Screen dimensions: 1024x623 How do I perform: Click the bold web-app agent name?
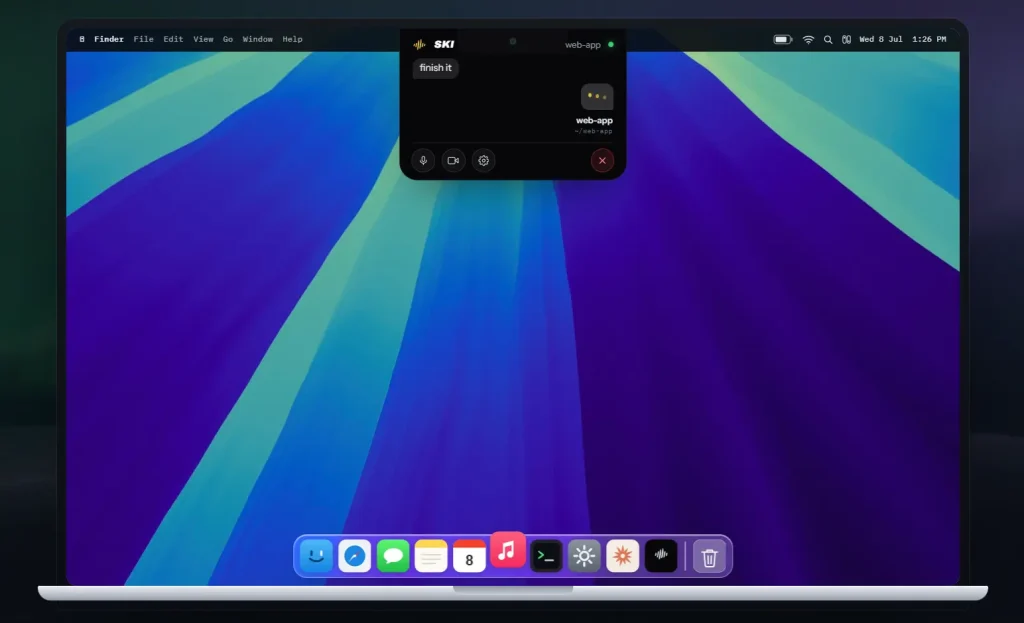[x=594, y=121]
